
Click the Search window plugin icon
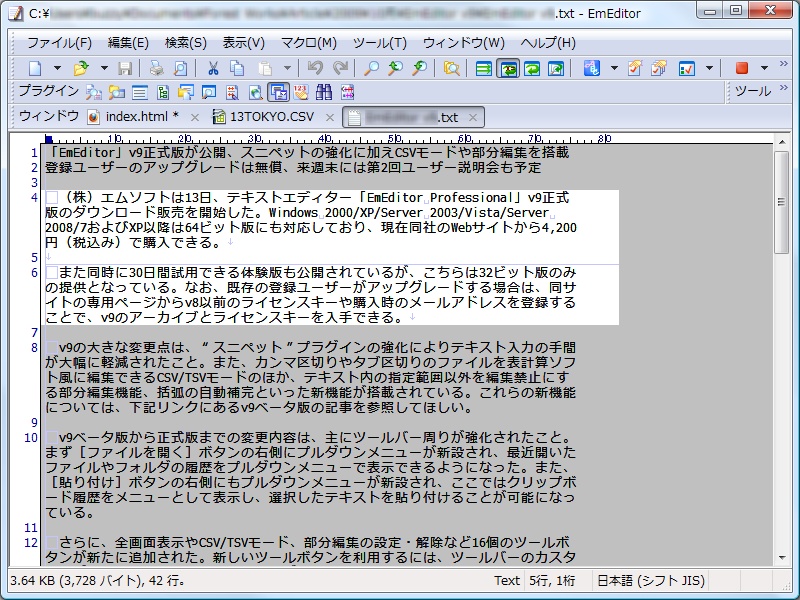tap(209, 92)
